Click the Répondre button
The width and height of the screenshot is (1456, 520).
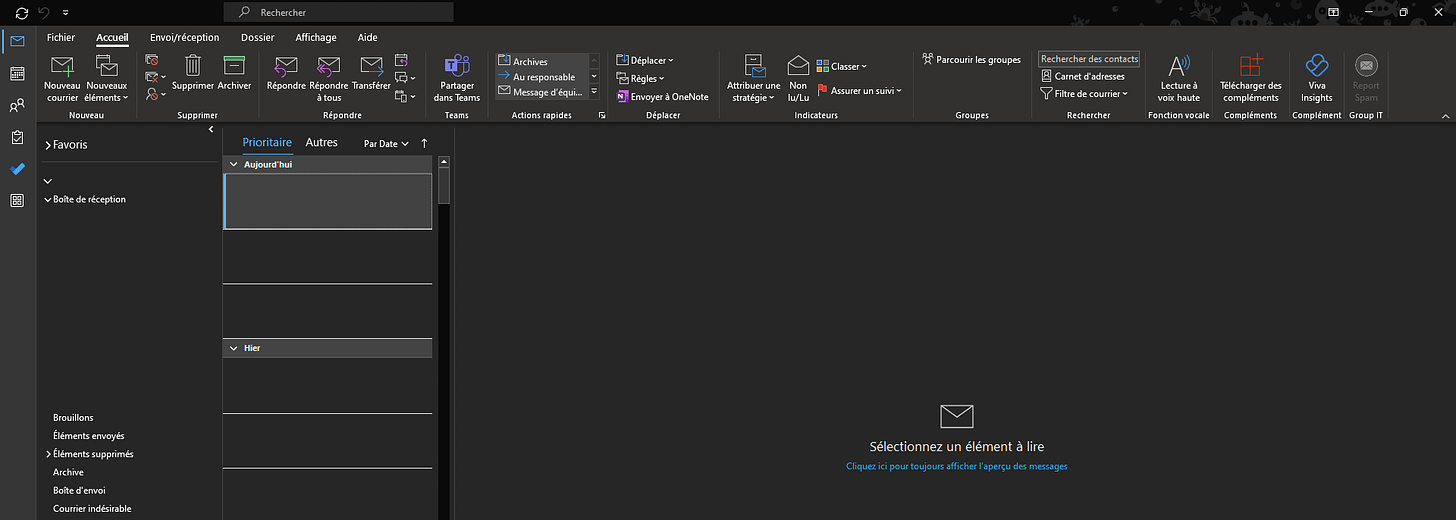[x=286, y=72]
